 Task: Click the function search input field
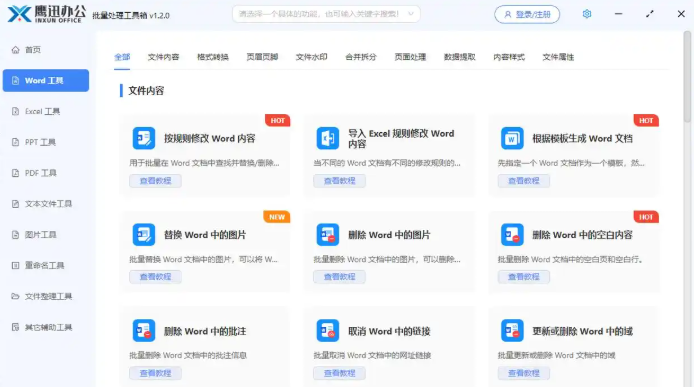coord(326,14)
